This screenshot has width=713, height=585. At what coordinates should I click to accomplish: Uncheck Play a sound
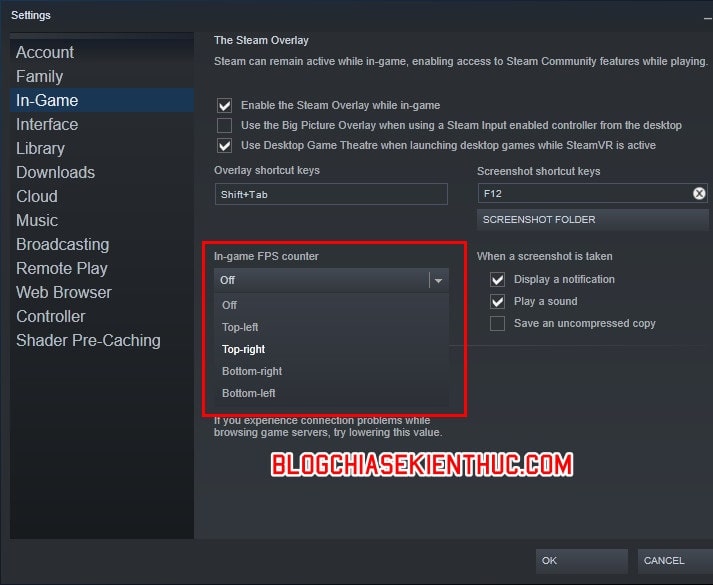coord(497,301)
